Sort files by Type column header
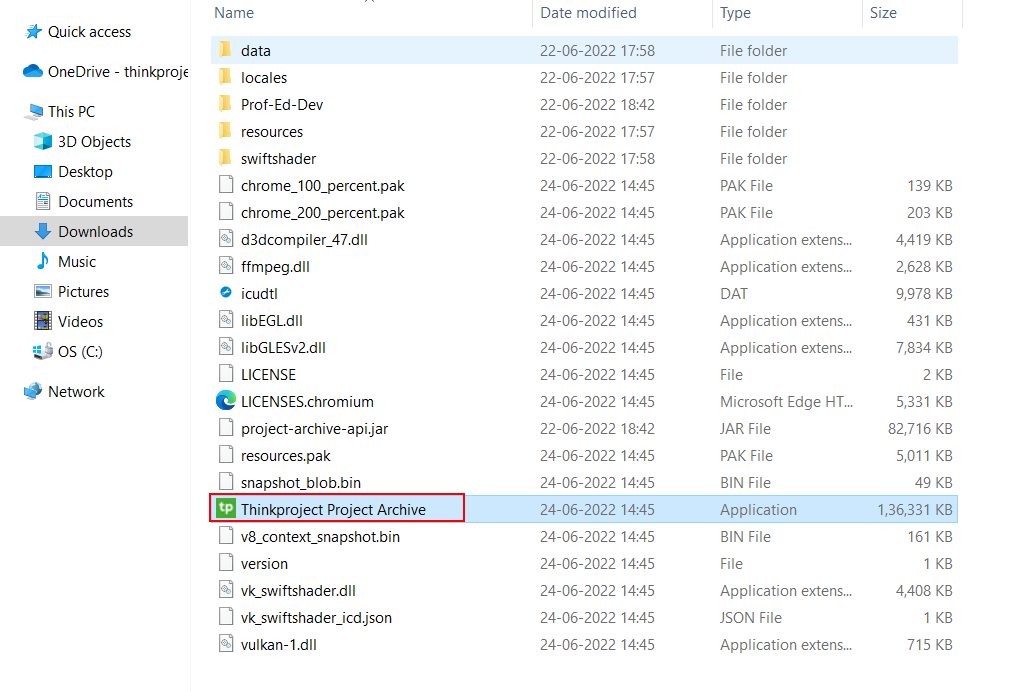 click(x=735, y=13)
